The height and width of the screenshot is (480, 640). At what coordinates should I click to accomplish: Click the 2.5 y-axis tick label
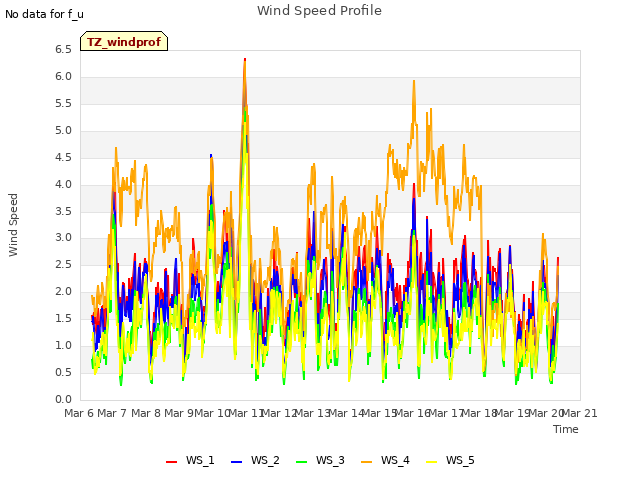point(63,264)
